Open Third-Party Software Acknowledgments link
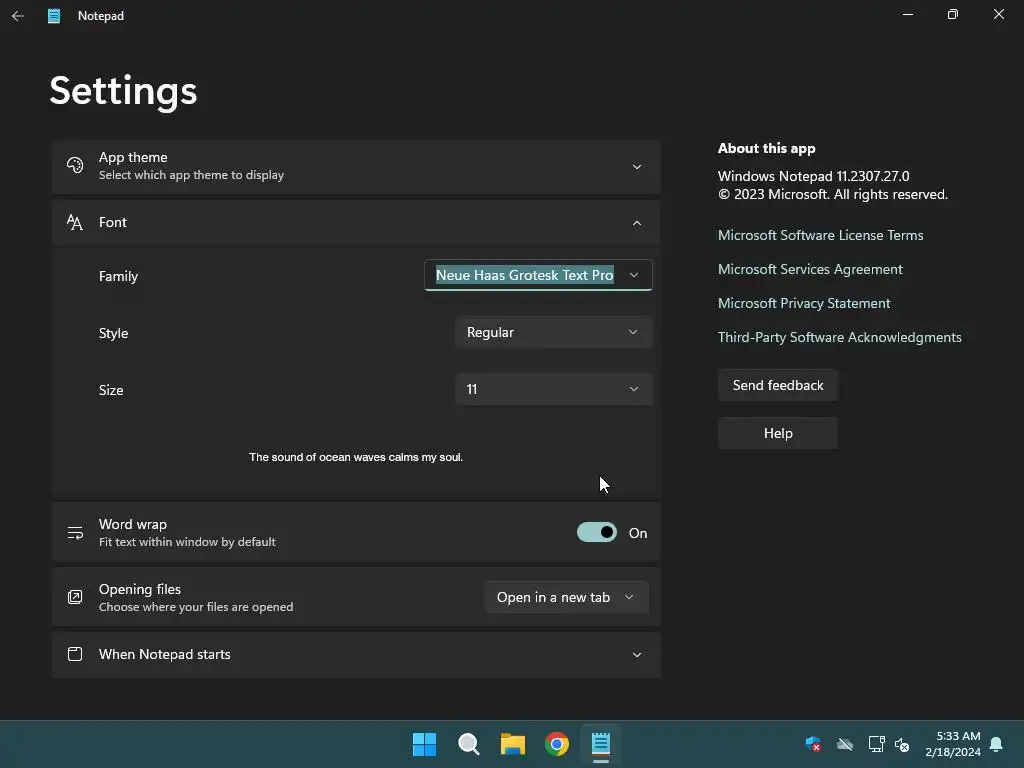Viewport: 1024px width, 768px height. 839,337
